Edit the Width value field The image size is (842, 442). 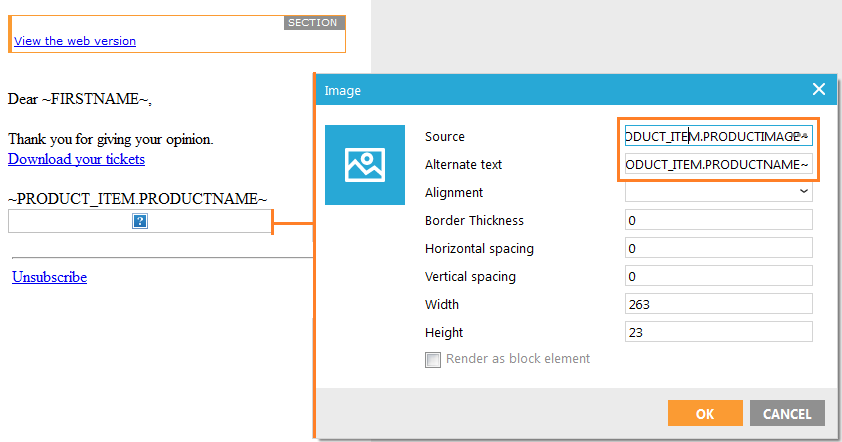coord(717,304)
